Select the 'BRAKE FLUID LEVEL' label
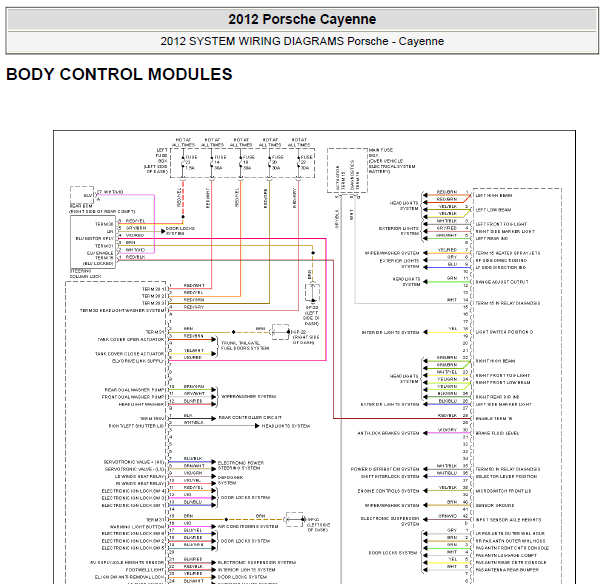The width and height of the screenshot is (602, 584). (497, 433)
